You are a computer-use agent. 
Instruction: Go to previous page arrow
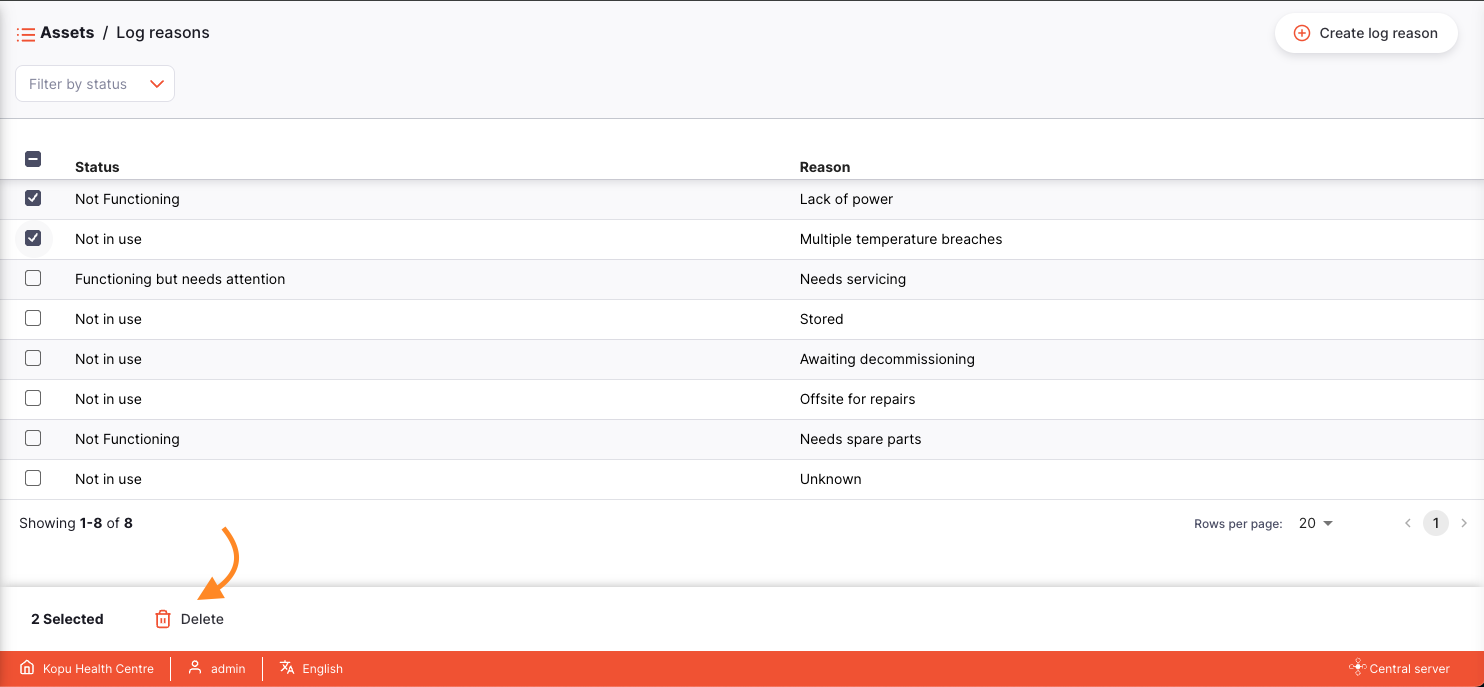tap(1408, 523)
